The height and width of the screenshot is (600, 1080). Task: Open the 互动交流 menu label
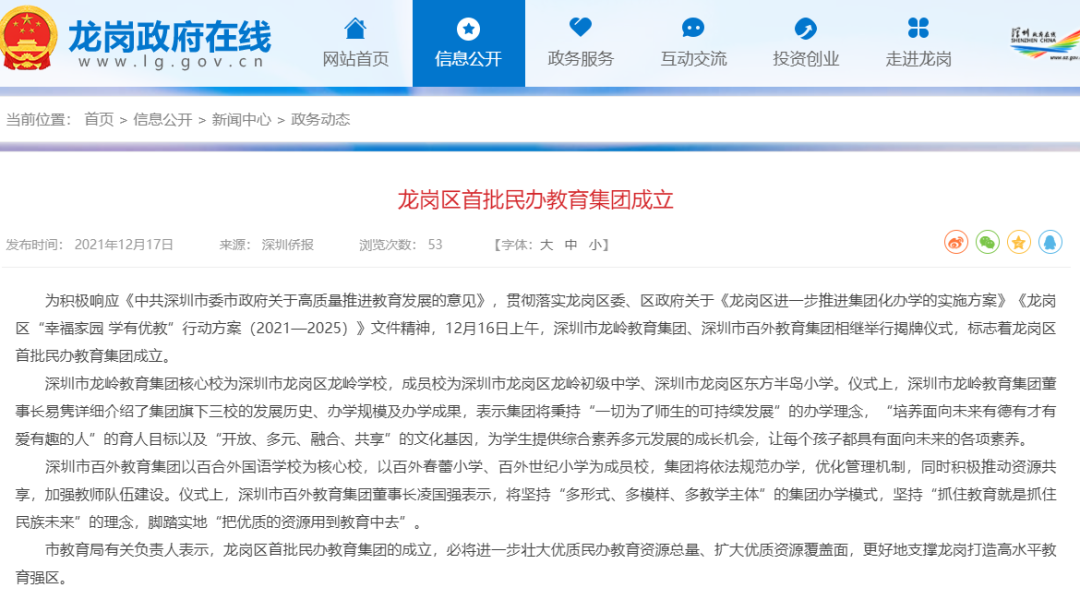tap(694, 59)
